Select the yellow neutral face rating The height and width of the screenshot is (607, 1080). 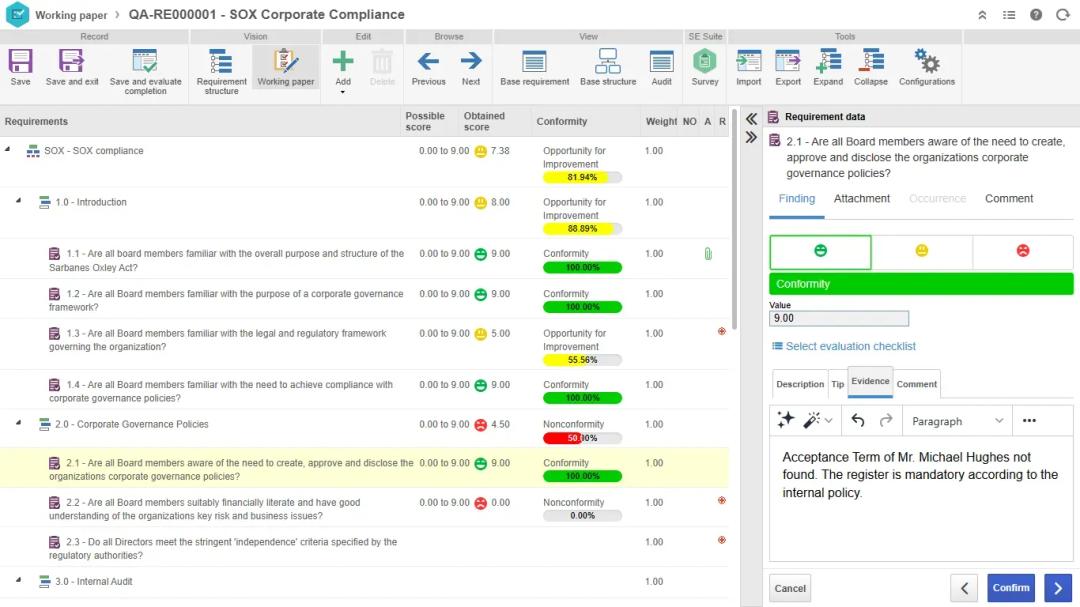tap(921, 251)
